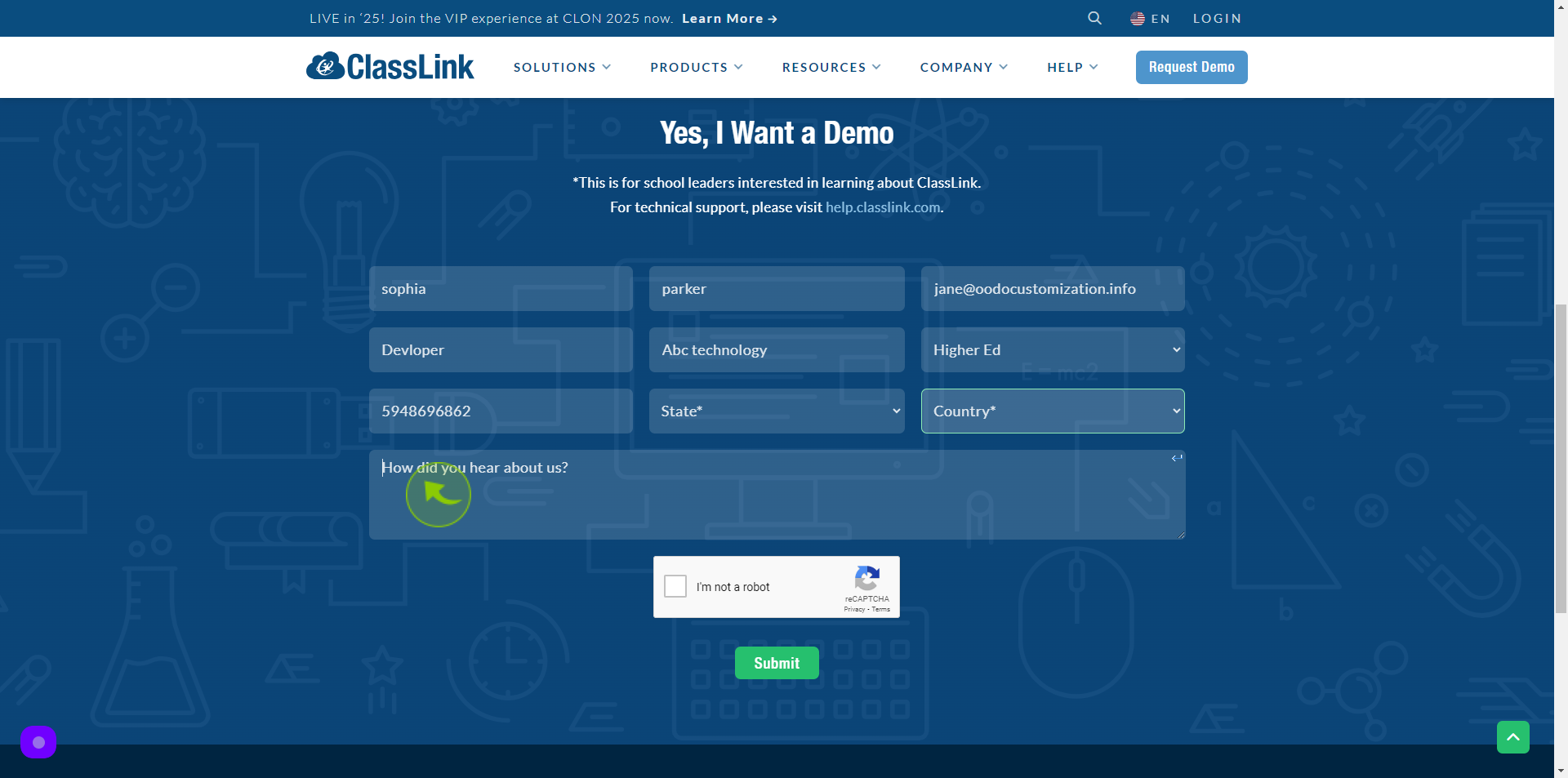Focus the How did you hear about us textarea
1568x778 pixels.
click(777, 495)
